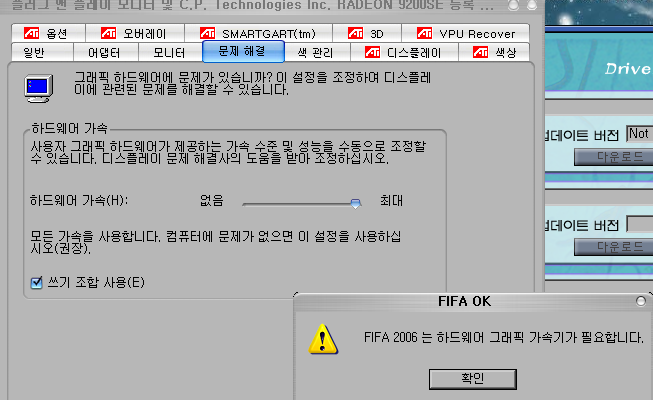Viewport: 653px width, 400px height.
Task: Close the FIFA OK dialog with round button
Action: pyautogui.click(x=641, y=301)
